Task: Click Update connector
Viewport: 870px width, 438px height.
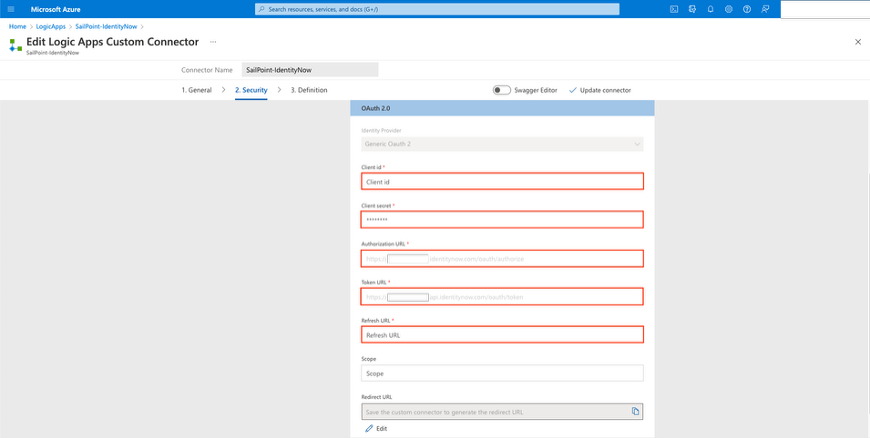Action: tap(600, 90)
